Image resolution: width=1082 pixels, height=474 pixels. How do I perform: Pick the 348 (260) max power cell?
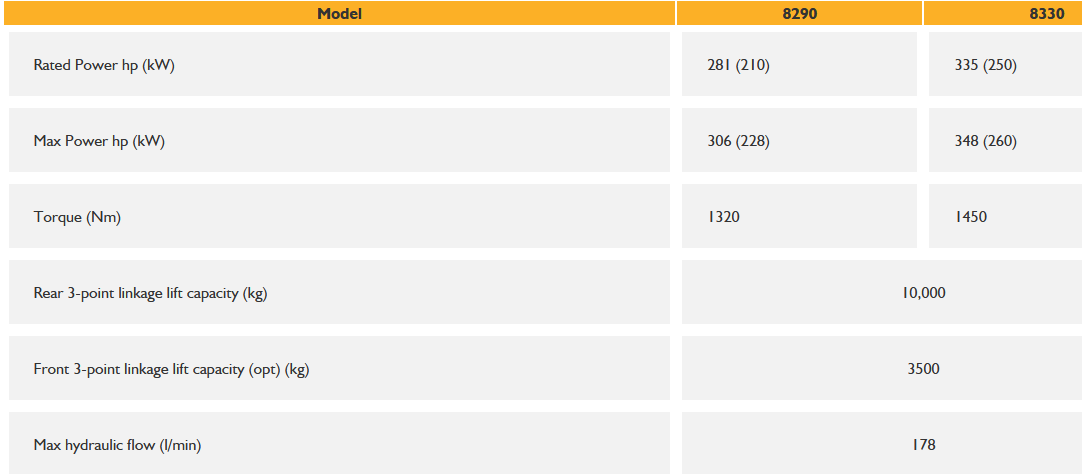(986, 141)
